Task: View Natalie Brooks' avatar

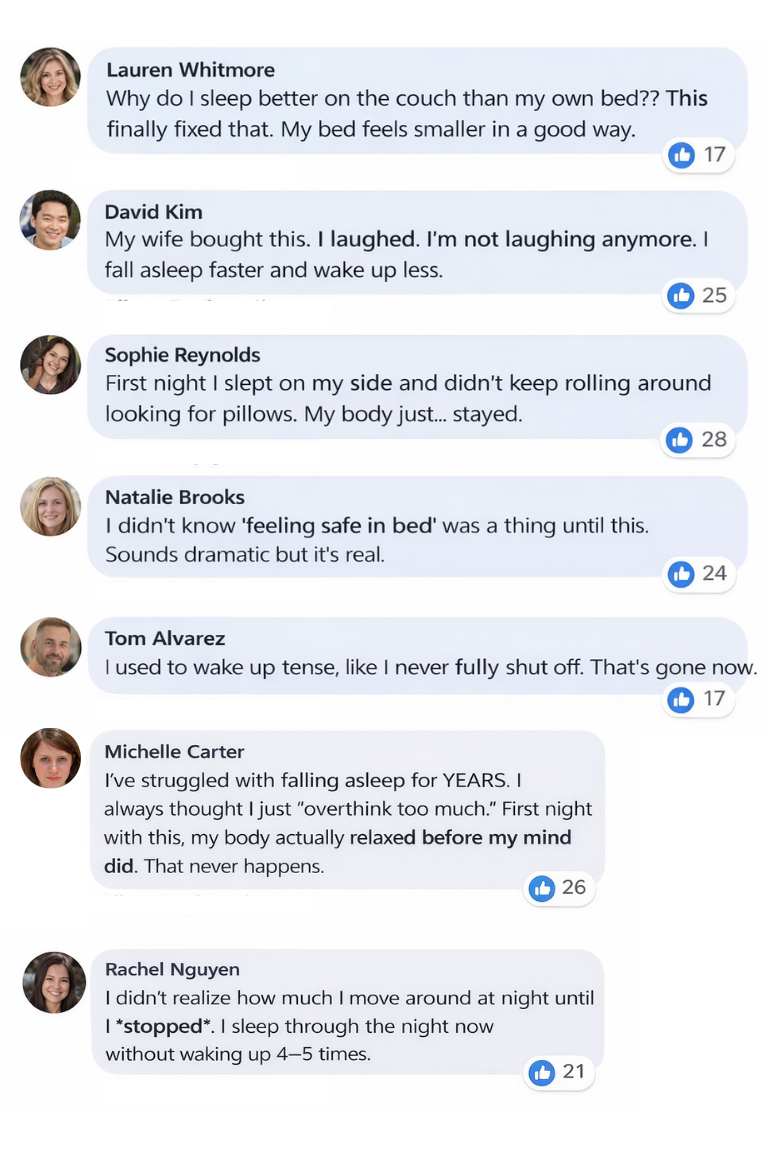Action: tap(50, 506)
